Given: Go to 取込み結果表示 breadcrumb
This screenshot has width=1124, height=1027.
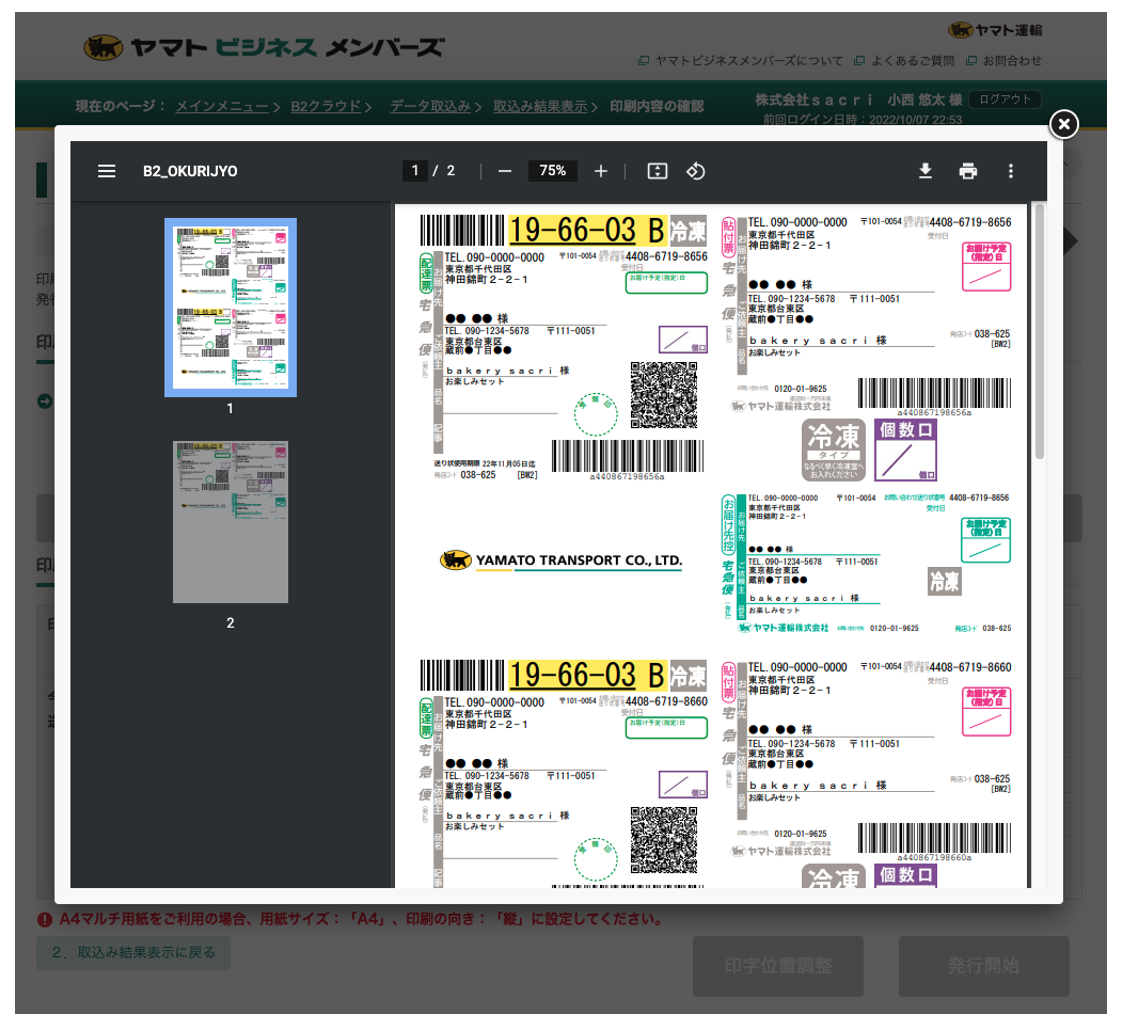Looking at the screenshot, I should click(x=540, y=107).
